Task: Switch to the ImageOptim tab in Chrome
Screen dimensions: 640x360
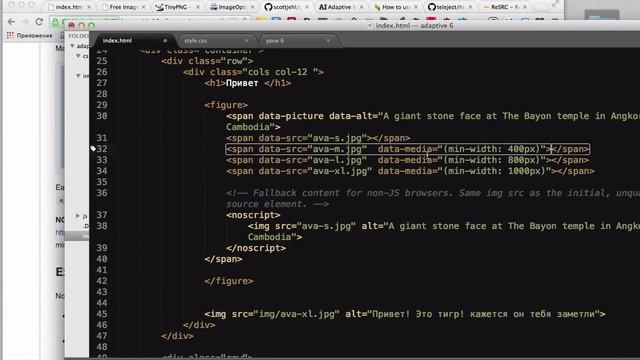Action: coord(232,7)
